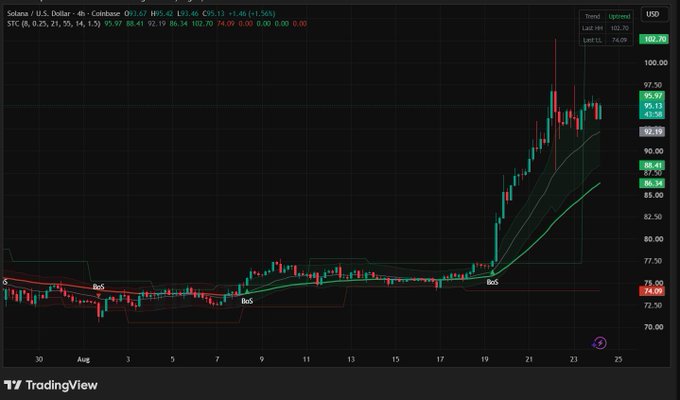Open the USD currency selector
The width and height of the screenshot is (680, 400).
[653, 14]
